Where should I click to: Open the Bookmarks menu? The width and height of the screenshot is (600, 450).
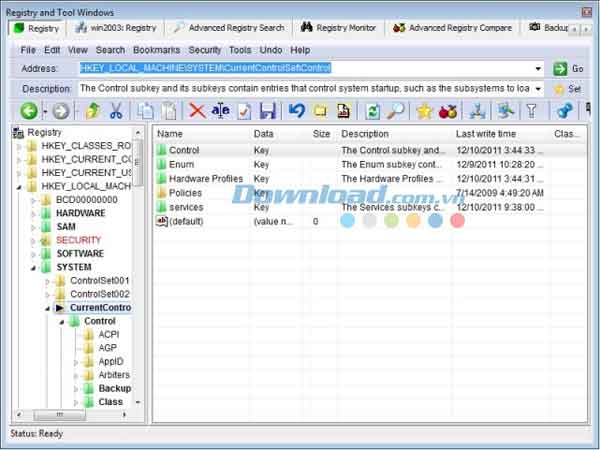157,50
